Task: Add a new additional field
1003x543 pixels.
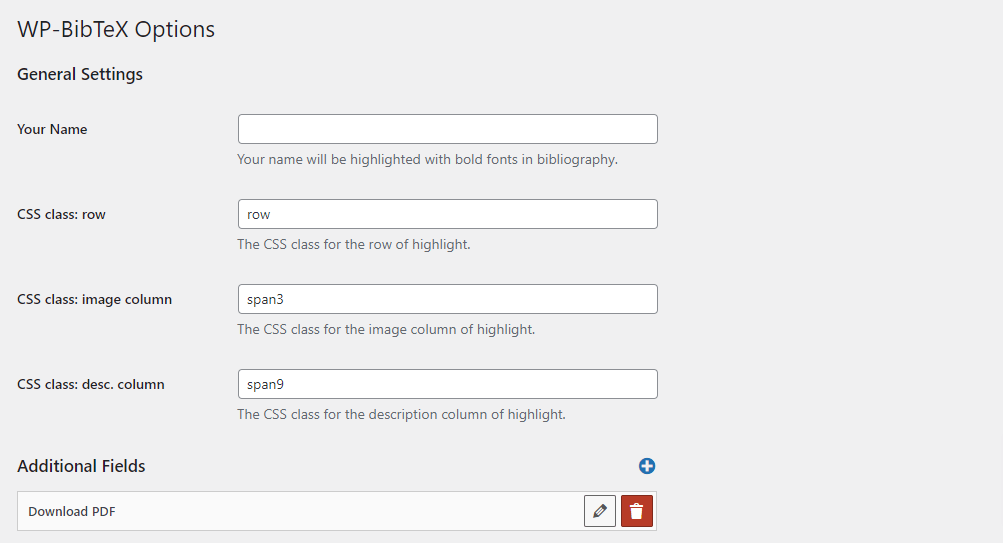Action: 647,466
